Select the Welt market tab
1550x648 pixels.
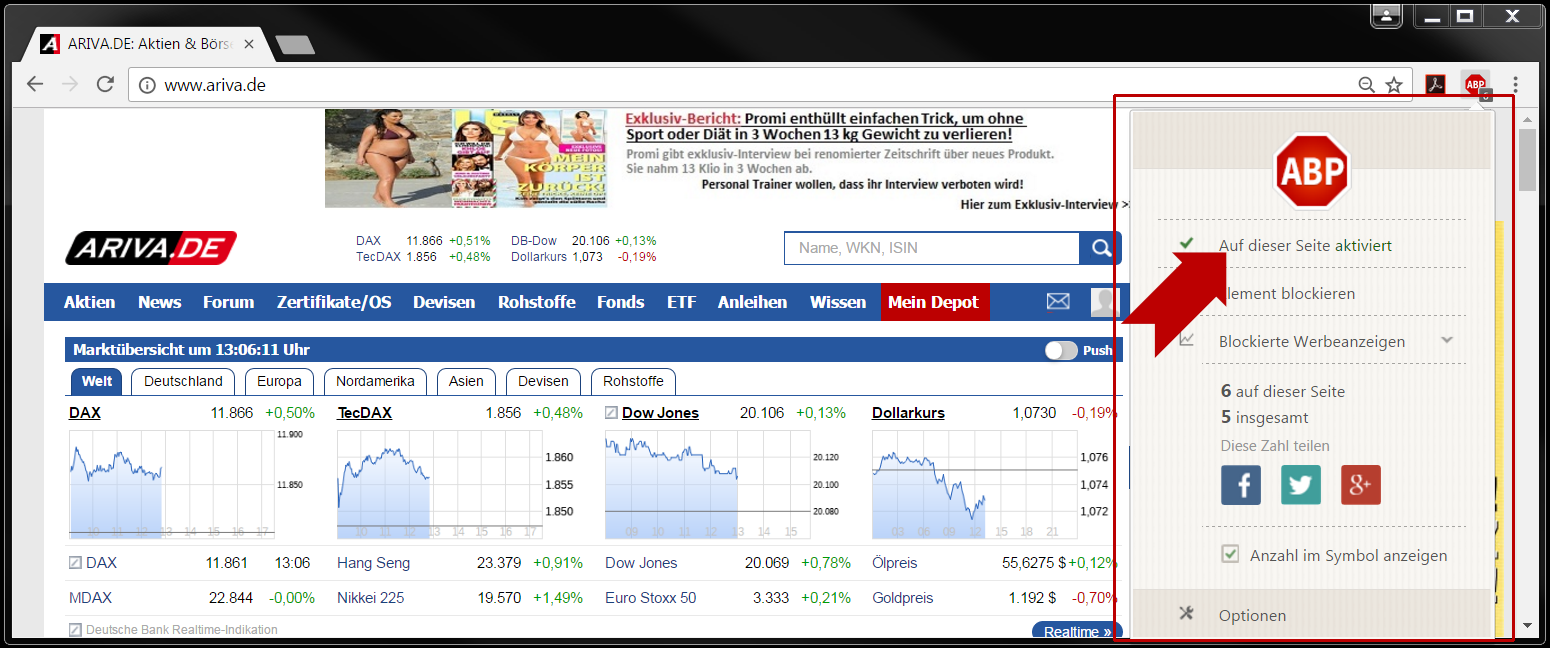97,381
